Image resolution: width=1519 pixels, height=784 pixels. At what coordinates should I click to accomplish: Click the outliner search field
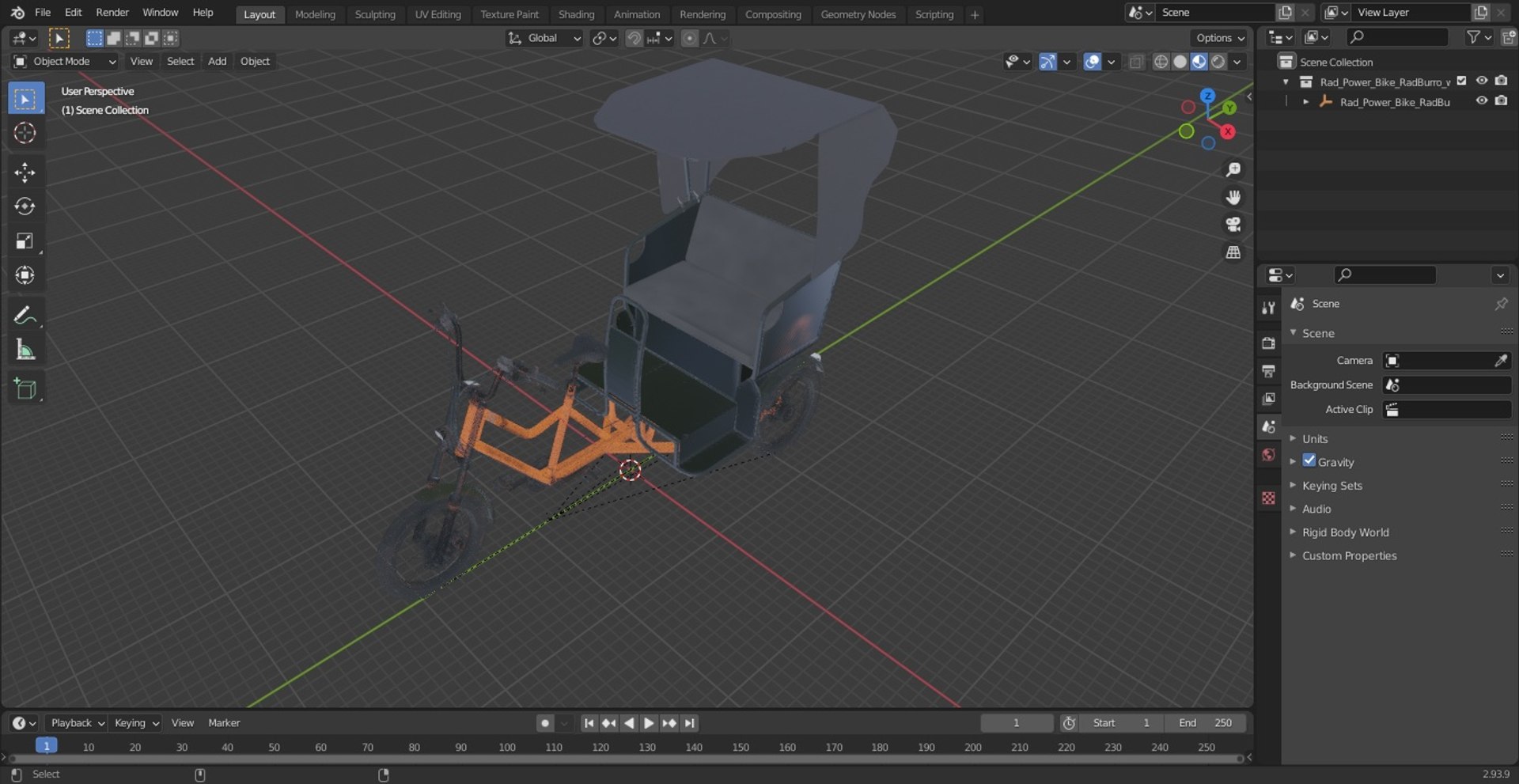pyautogui.click(x=1398, y=37)
